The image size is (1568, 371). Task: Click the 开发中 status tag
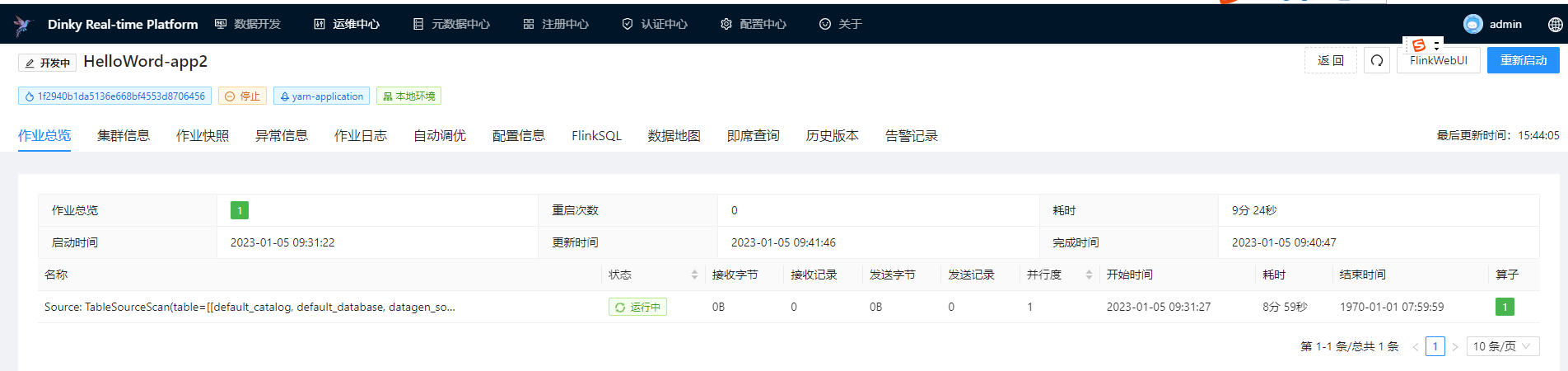click(48, 63)
